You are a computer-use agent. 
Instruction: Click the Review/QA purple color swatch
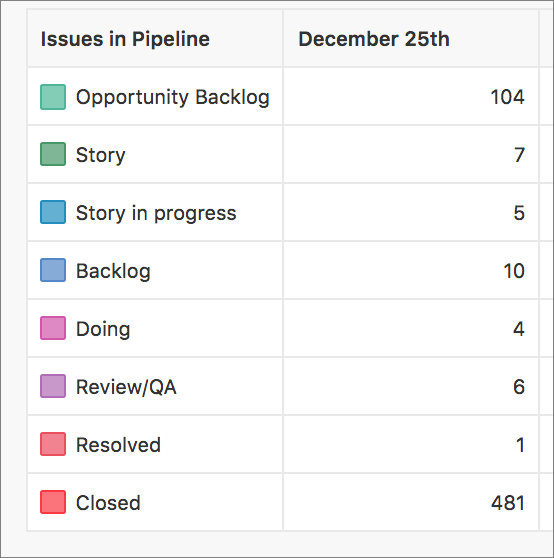[x=53, y=386]
